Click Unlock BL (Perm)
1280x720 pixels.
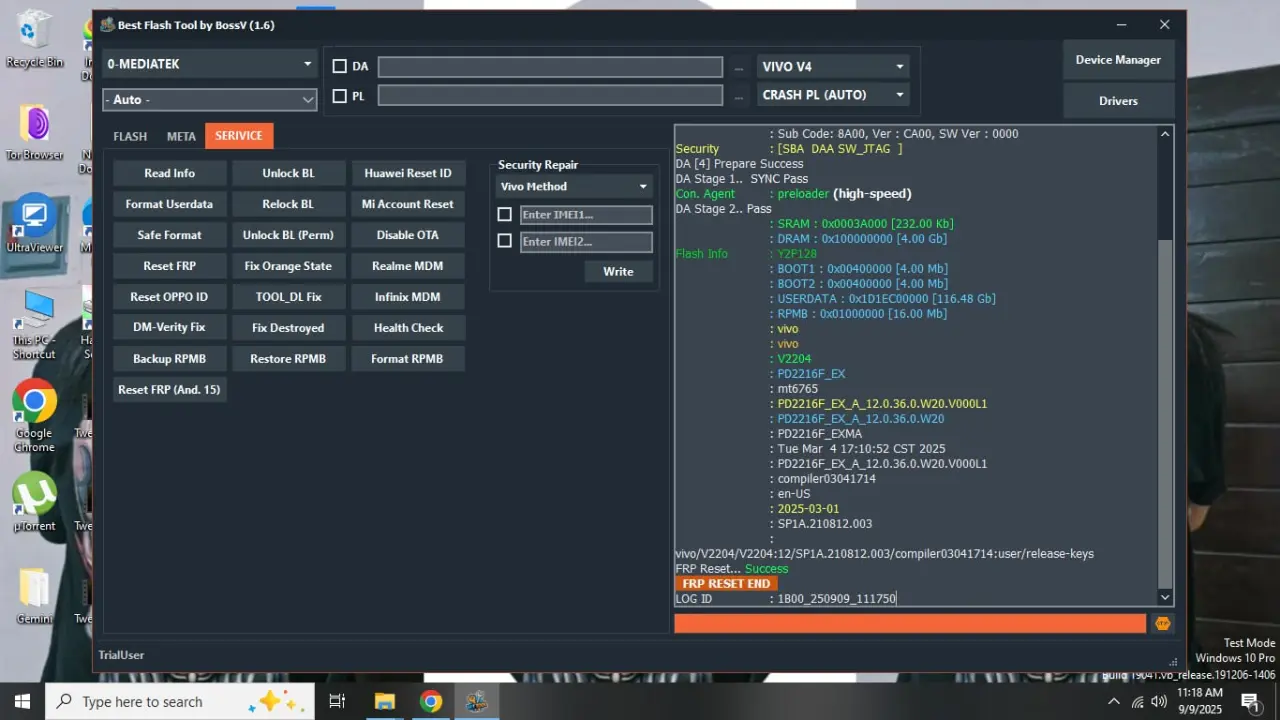click(x=289, y=235)
